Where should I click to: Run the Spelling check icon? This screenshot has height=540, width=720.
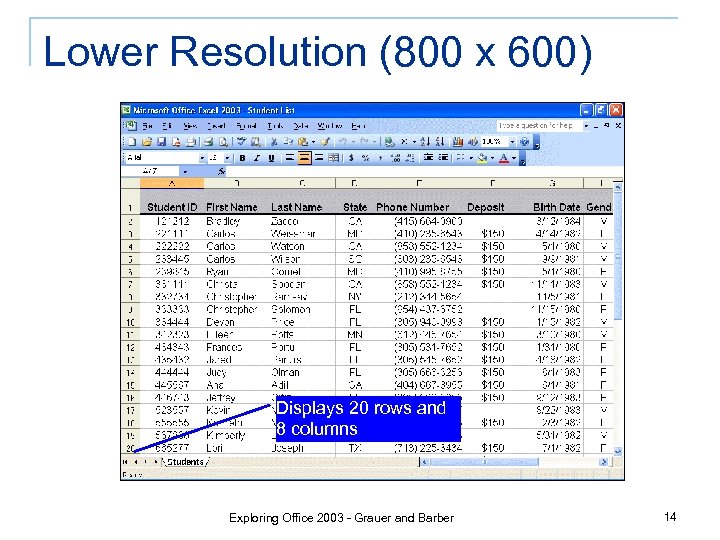(x=242, y=142)
